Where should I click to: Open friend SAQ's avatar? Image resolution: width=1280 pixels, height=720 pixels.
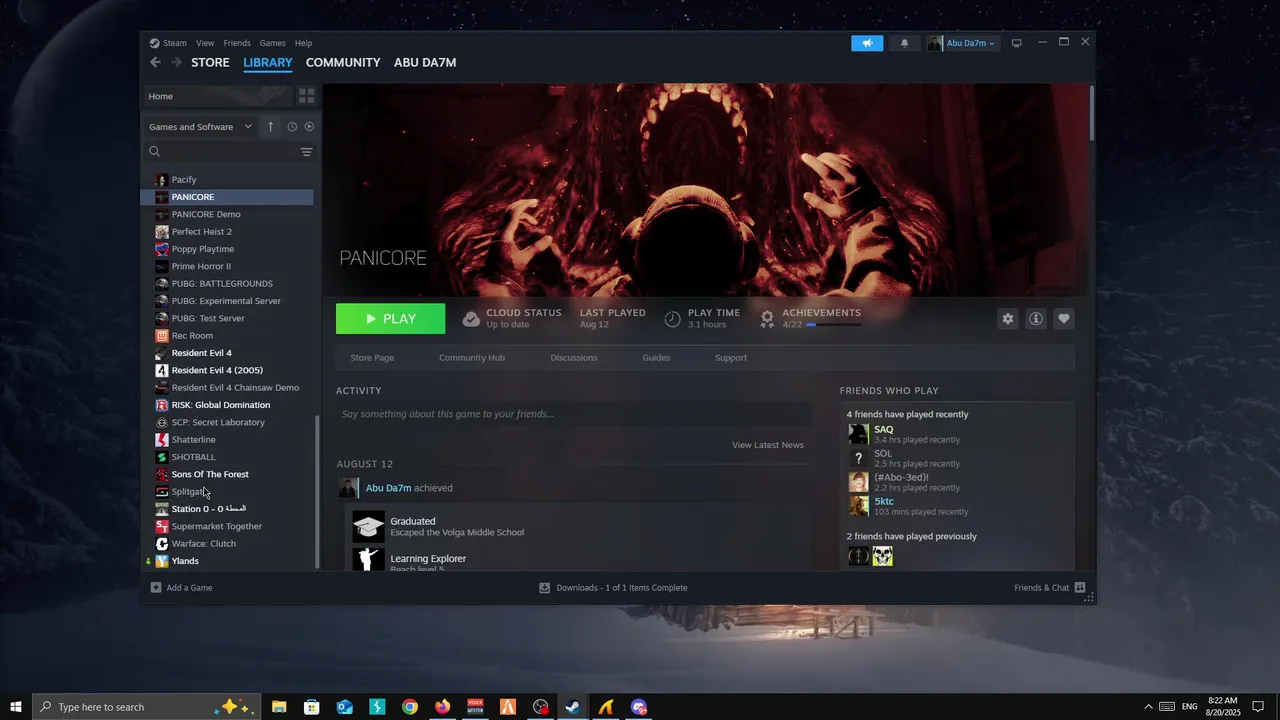[x=858, y=434]
